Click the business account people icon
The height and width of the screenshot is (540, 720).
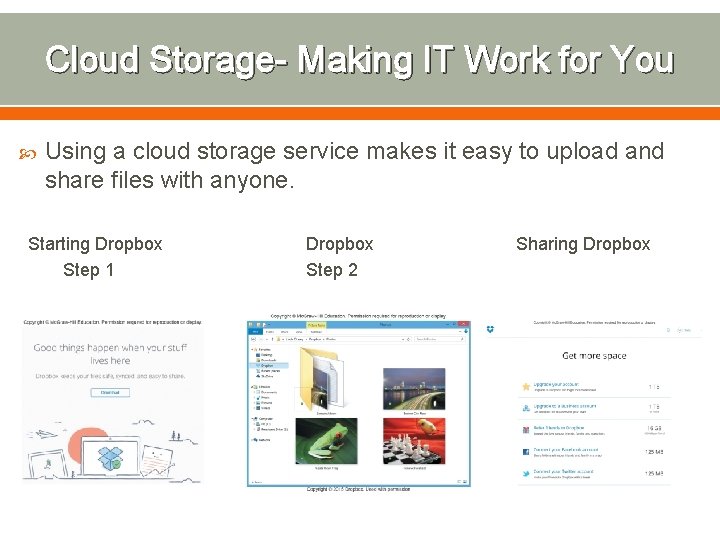[x=526, y=408]
